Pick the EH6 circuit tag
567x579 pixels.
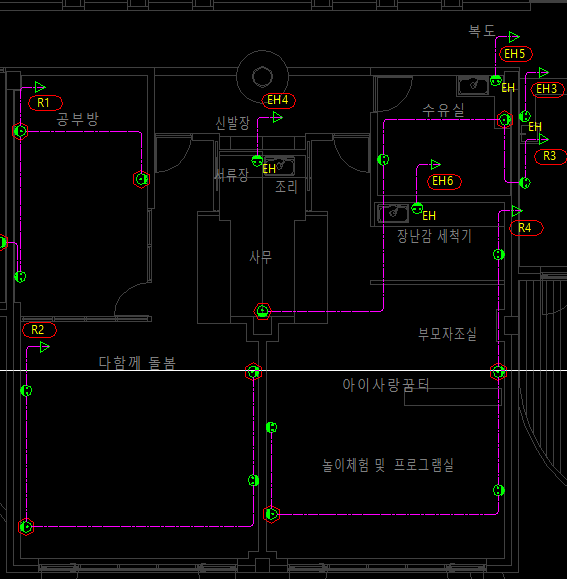pyautogui.click(x=444, y=181)
